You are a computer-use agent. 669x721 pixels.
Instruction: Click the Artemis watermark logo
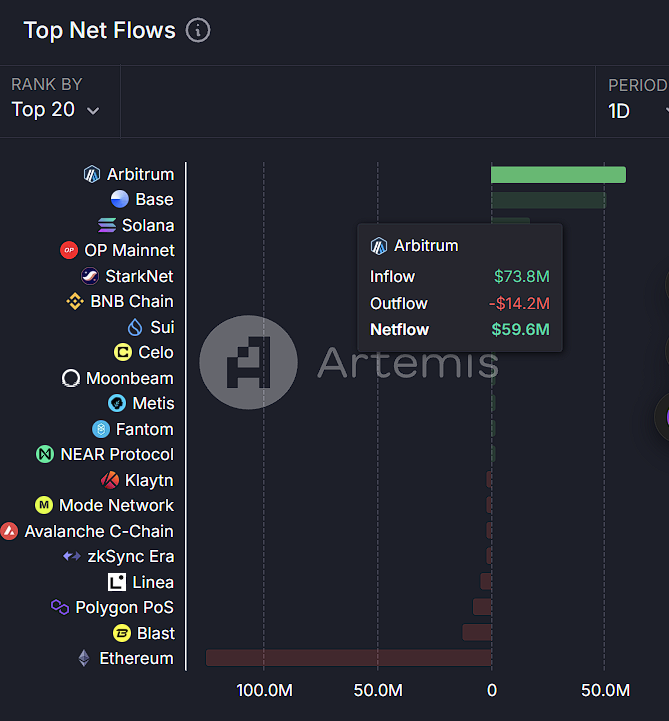click(x=248, y=364)
